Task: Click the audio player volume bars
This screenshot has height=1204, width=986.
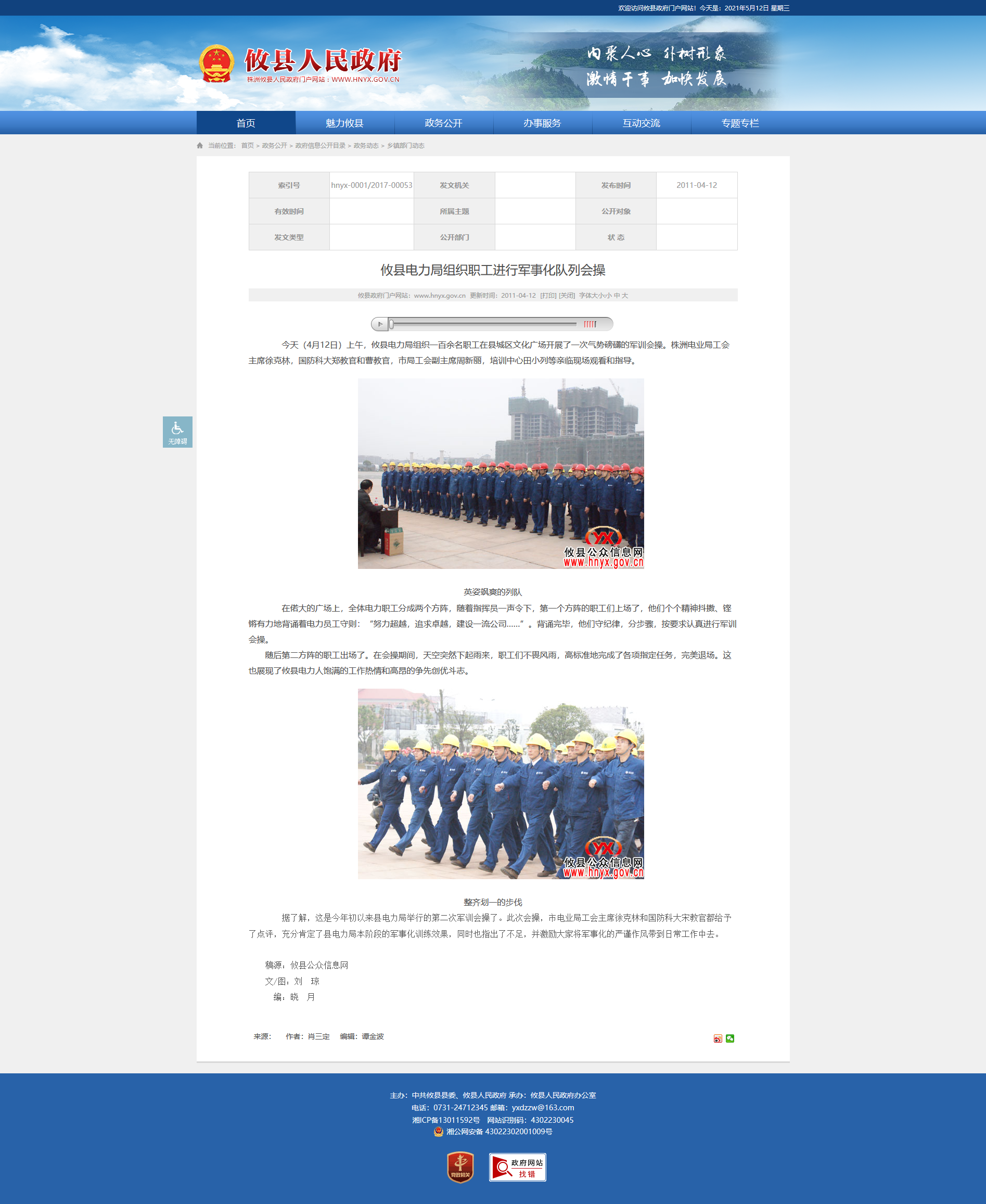Action: (x=590, y=324)
